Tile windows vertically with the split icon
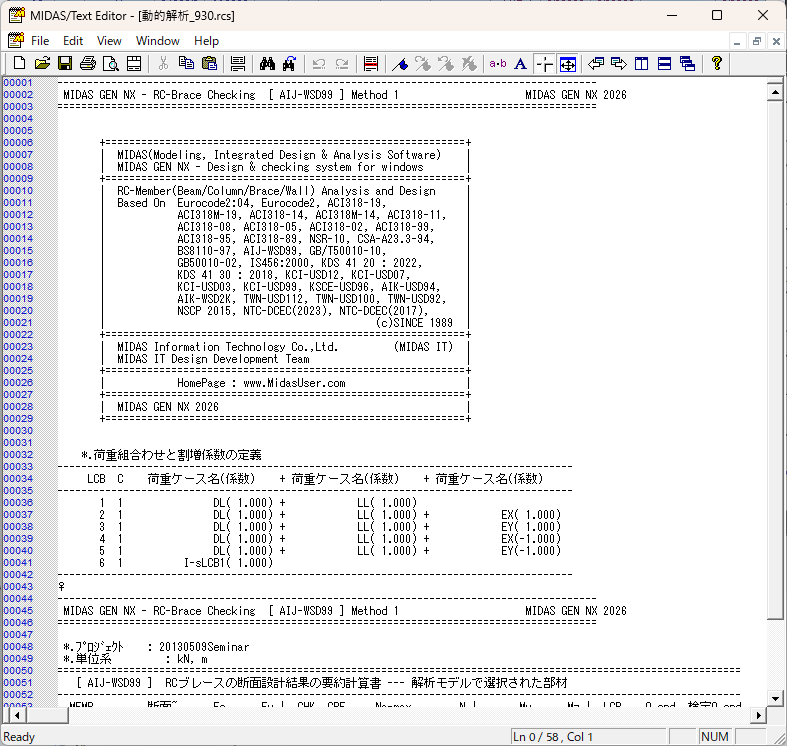 click(x=641, y=64)
